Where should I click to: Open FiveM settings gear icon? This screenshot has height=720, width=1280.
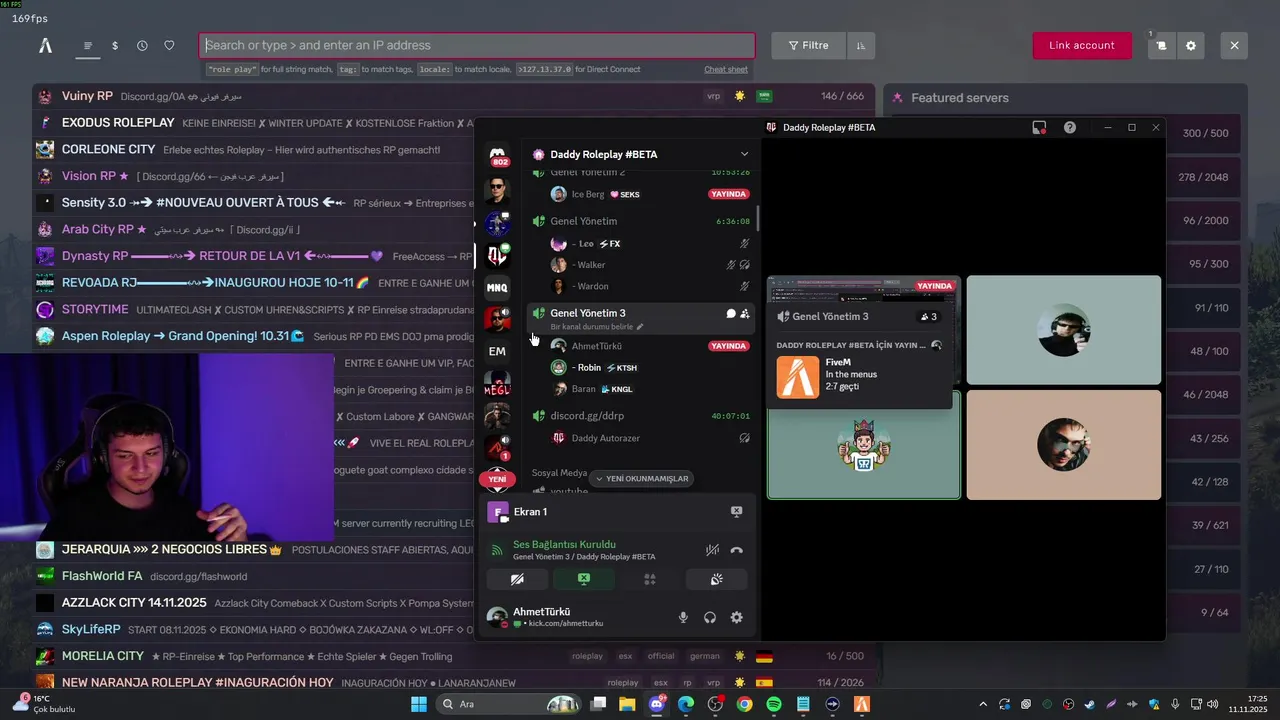click(x=1190, y=45)
